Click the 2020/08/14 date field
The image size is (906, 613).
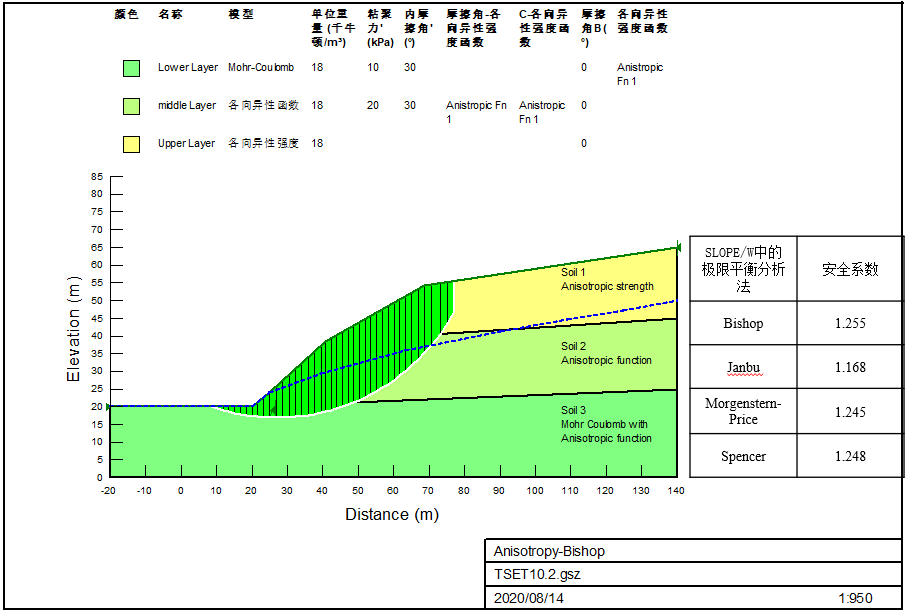tap(530, 598)
